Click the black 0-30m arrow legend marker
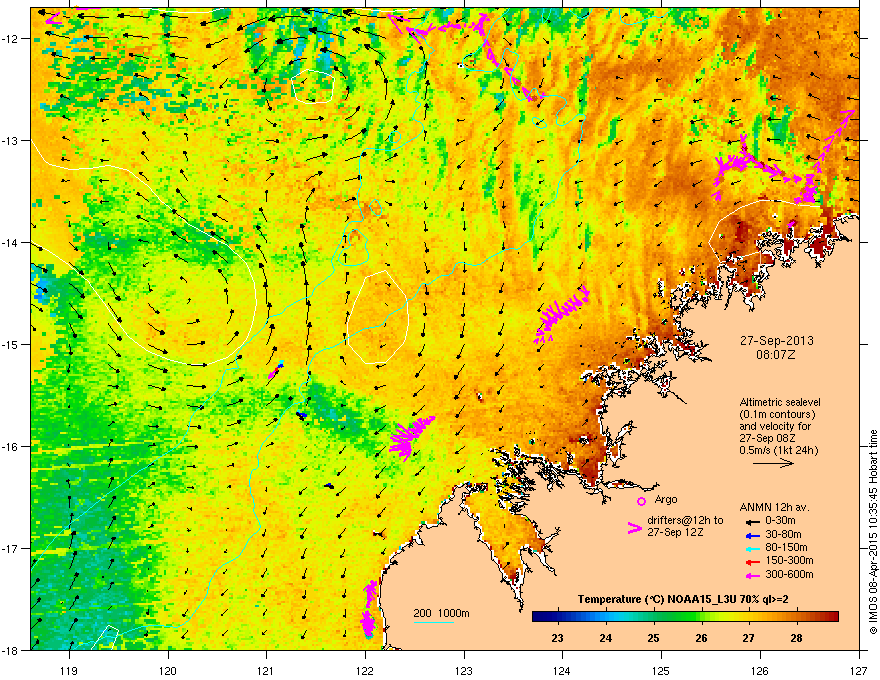This screenshot has width=880, height=680. tap(752, 521)
